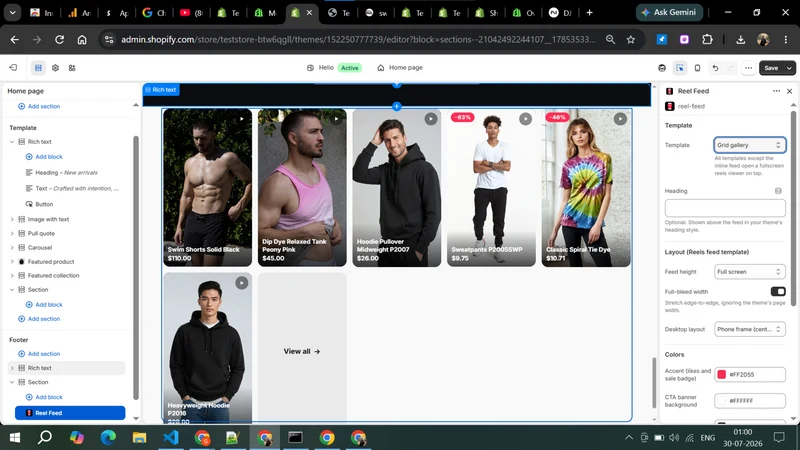The height and width of the screenshot is (450, 800).
Task: Open the Save button dropdown arrow
Action: click(x=789, y=68)
